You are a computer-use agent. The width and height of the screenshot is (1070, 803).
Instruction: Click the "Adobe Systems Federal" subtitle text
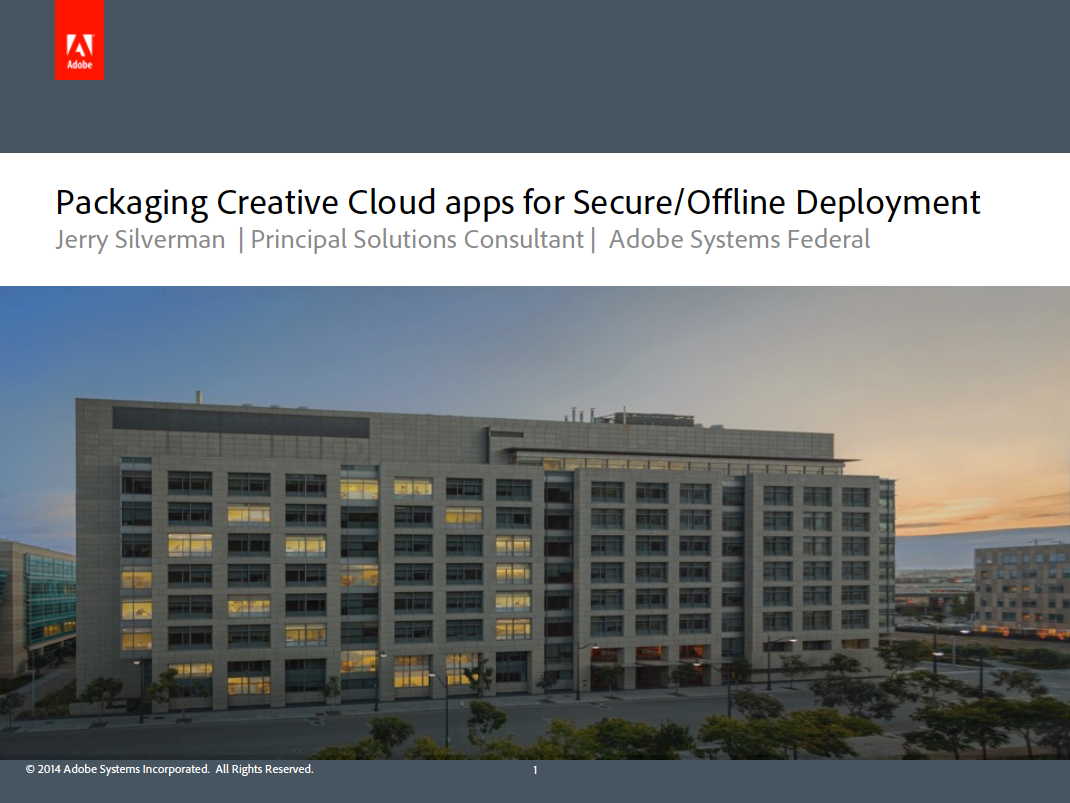click(x=739, y=240)
